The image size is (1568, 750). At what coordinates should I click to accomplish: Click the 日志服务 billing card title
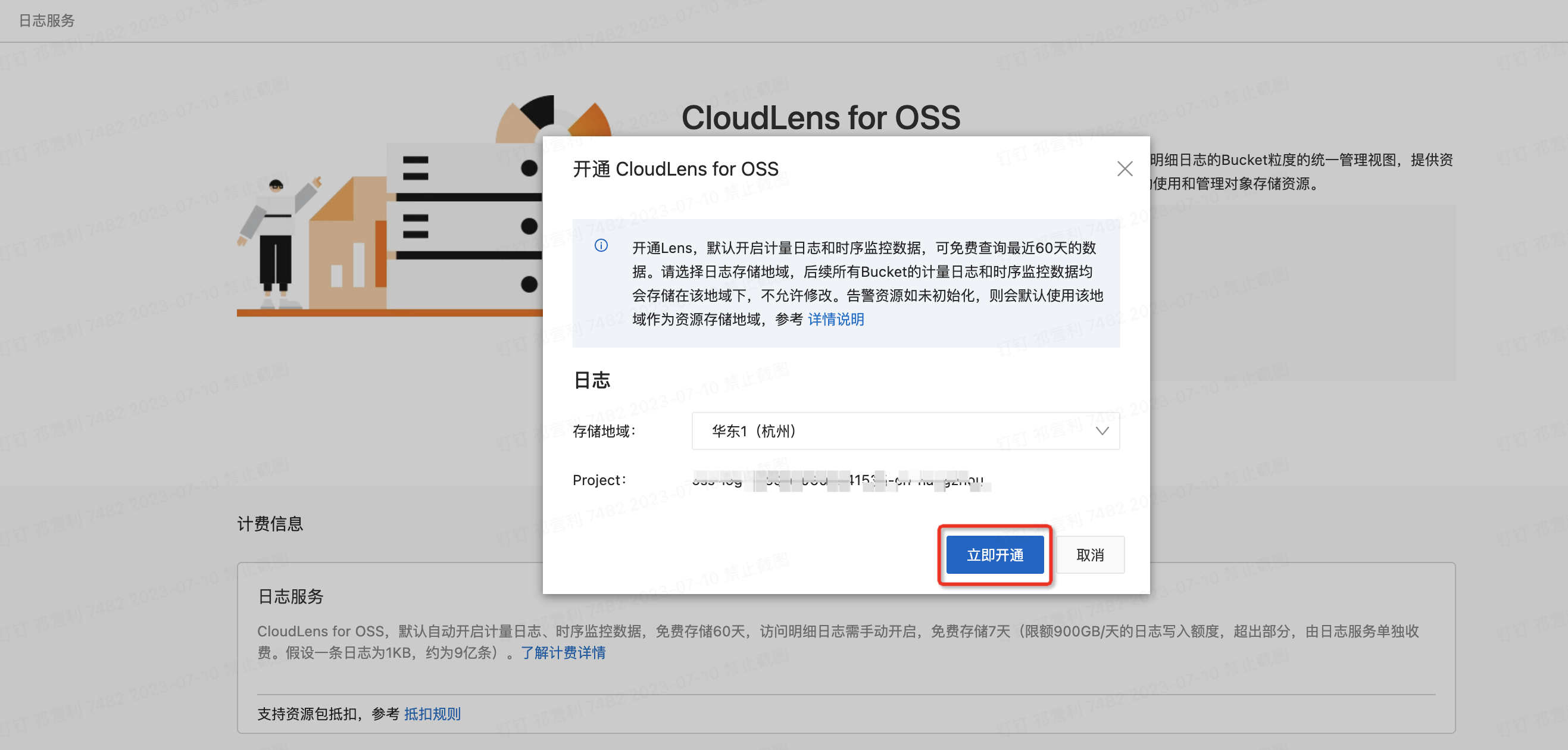tap(291, 596)
